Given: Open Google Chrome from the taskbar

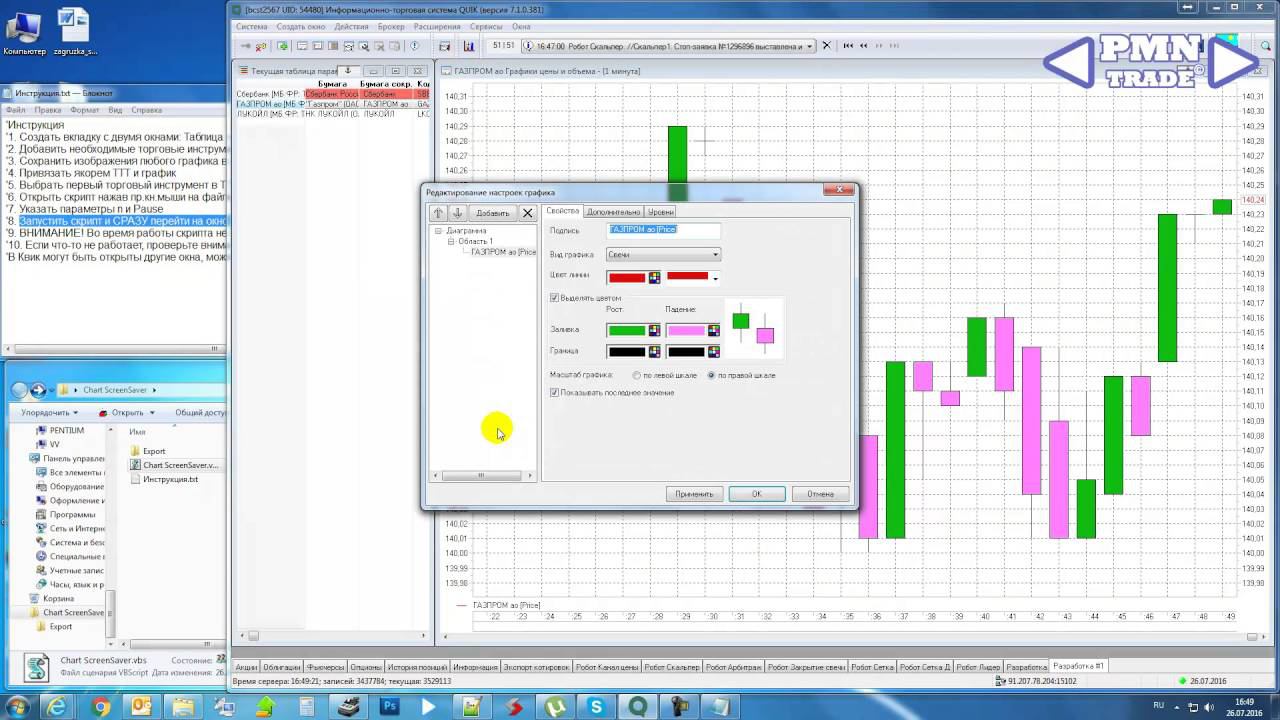Looking at the screenshot, I should pyautogui.click(x=100, y=707).
